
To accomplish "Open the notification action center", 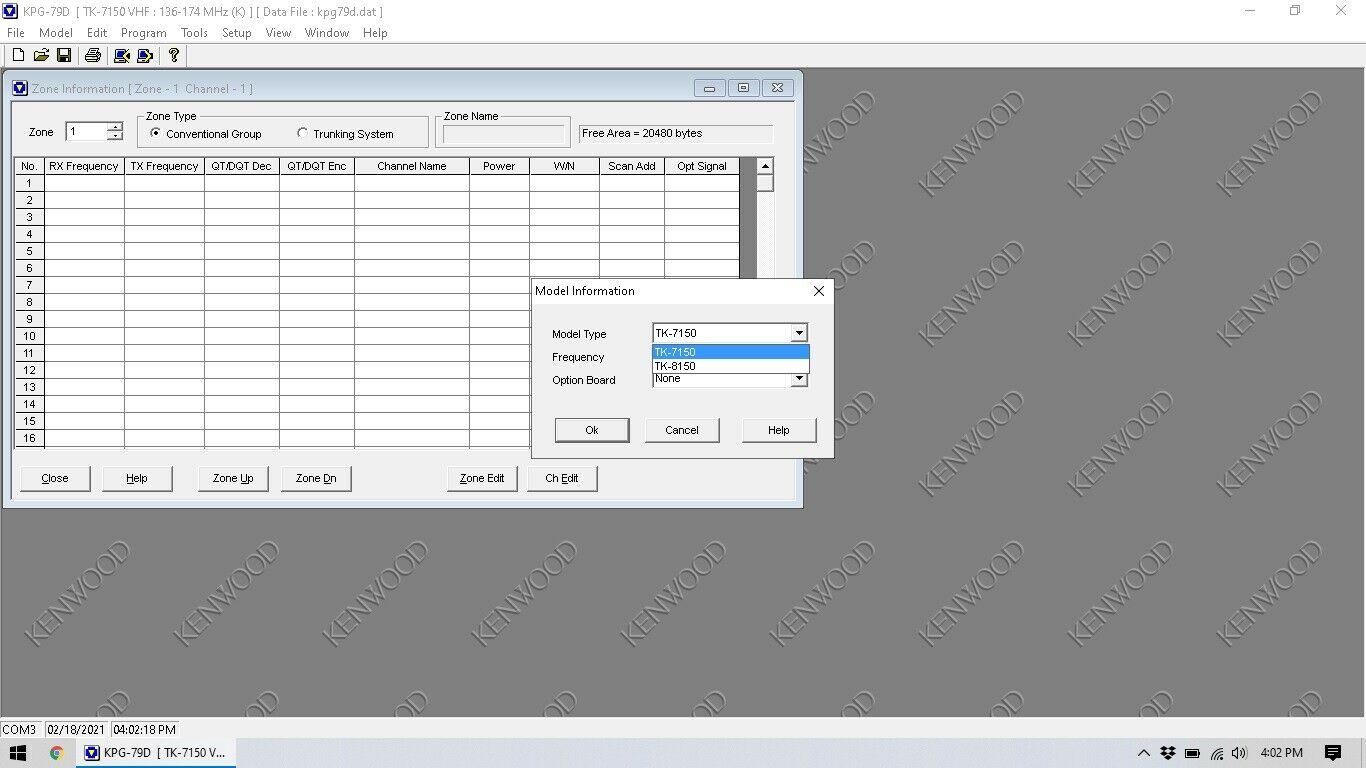I will pyautogui.click(x=1333, y=753).
